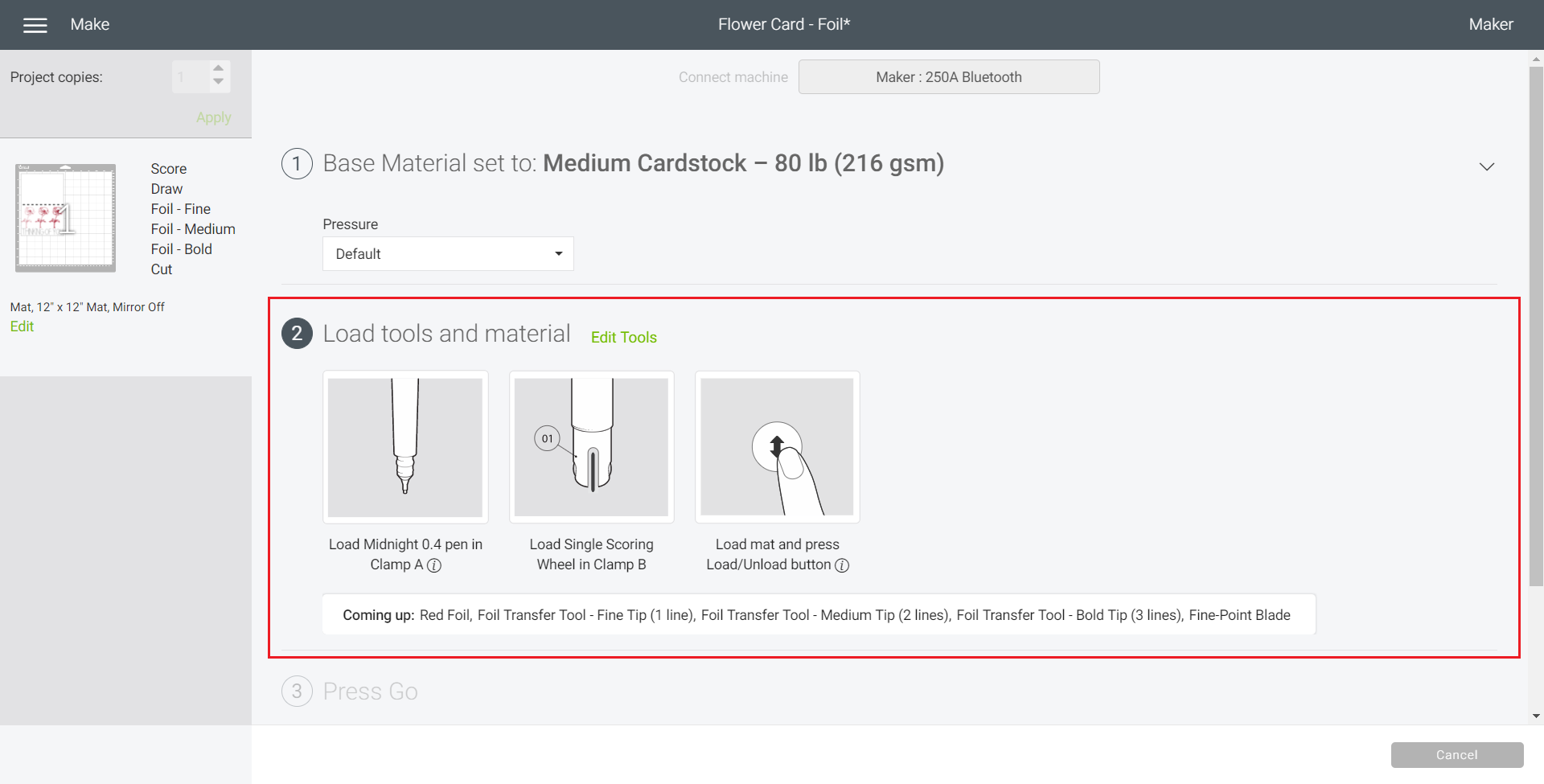
Task: Open the Maker 250A Bluetooth machine selector
Action: [948, 77]
